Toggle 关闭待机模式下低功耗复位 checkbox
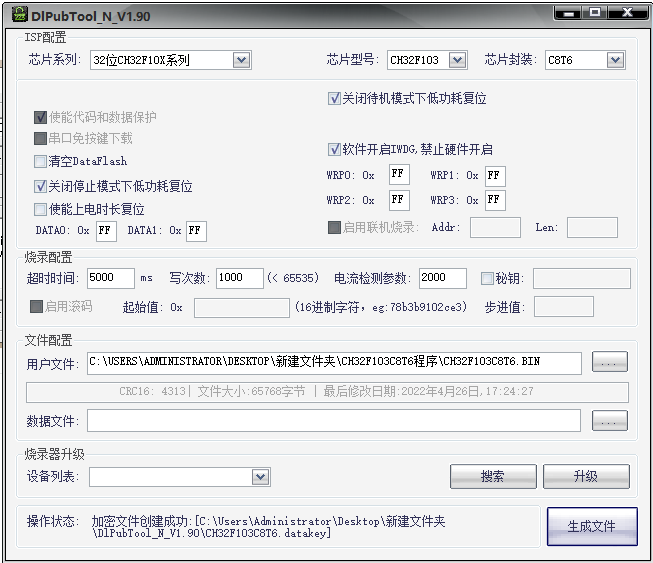This screenshot has height=563, width=653. pyautogui.click(x=335, y=99)
